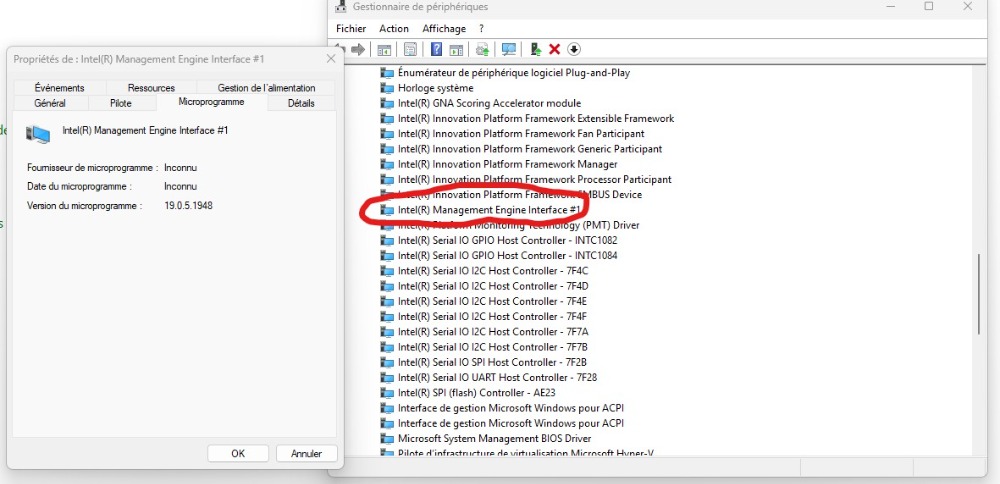Open the Affichage menu
Image resolution: width=1000 pixels, height=484 pixels.
(444, 29)
